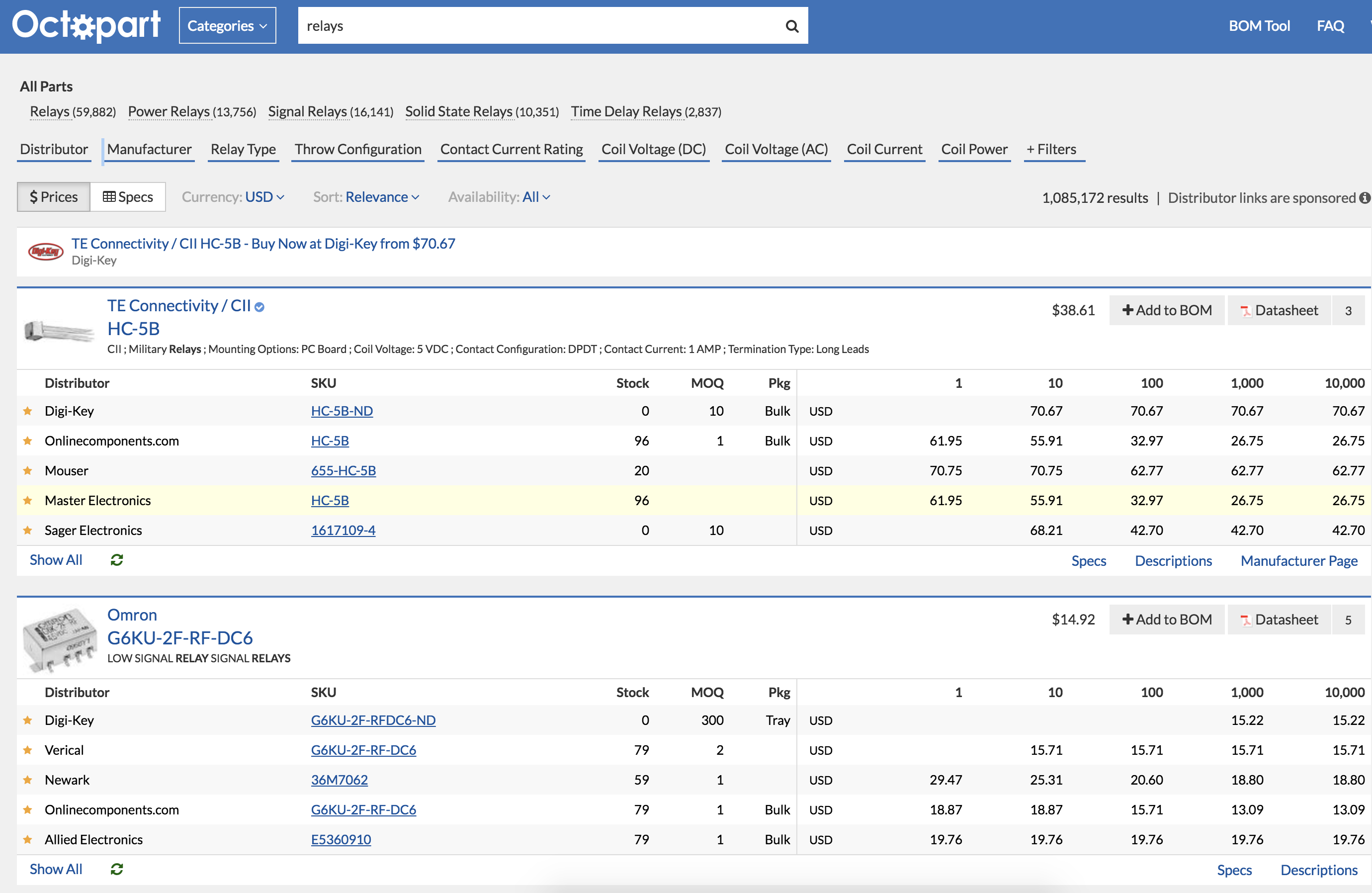The width and height of the screenshot is (1372, 893).
Task: Open the Relay Type filter
Action: coord(243,149)
